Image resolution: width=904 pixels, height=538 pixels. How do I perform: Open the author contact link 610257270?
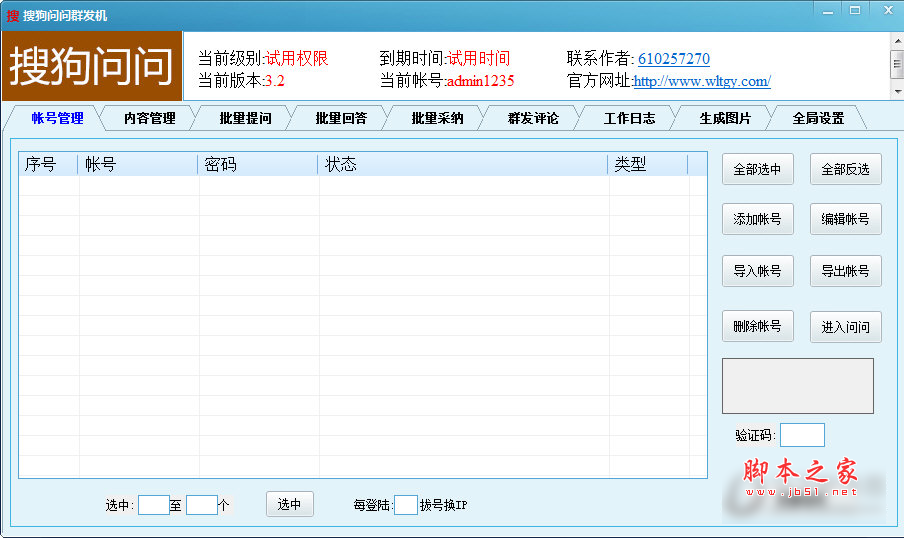673,59
